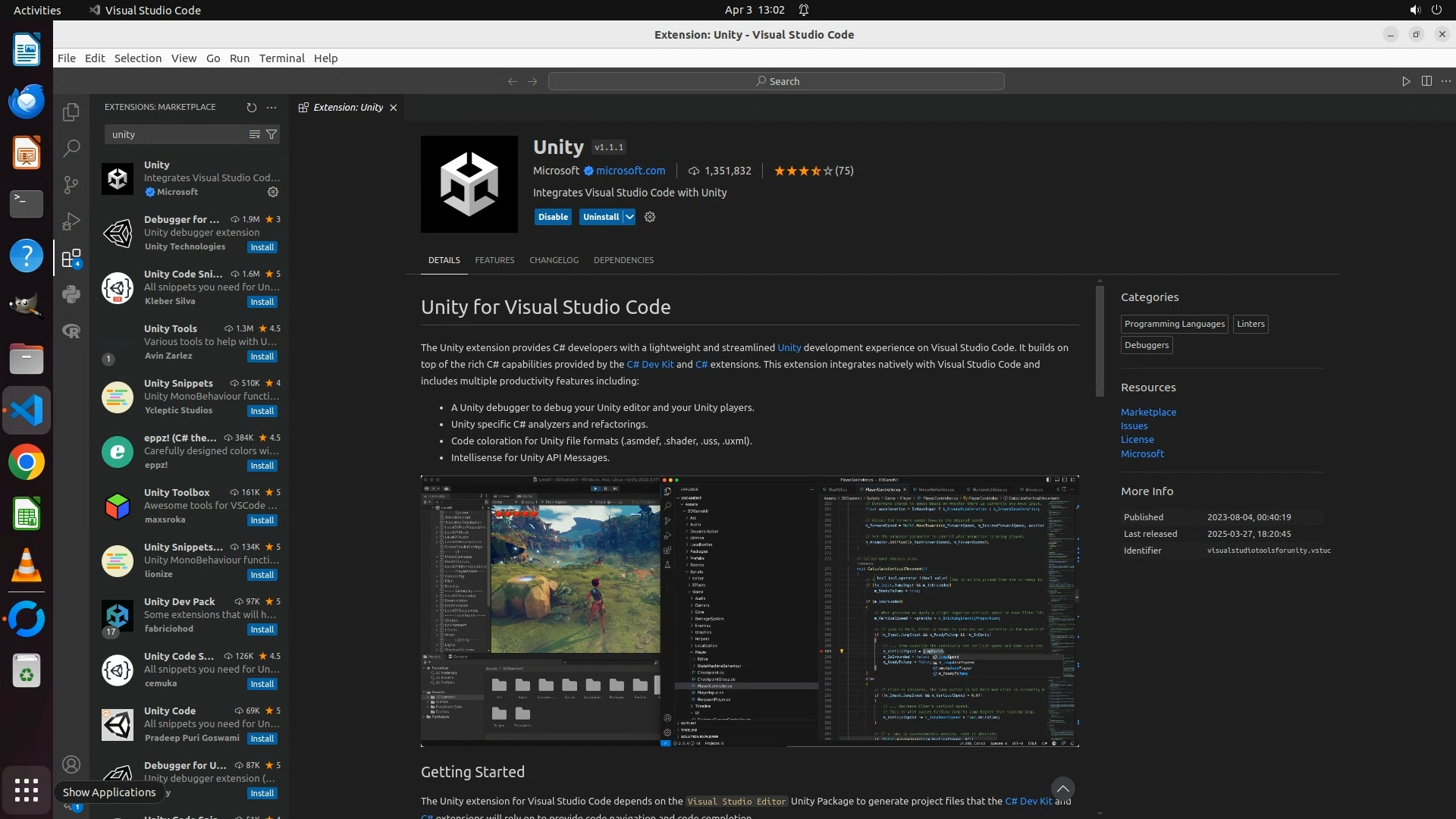Image resolution: width=1456 pixels, height=819 pixels.
Task: Open the manage gear next to the Uninstall button
Action: 650,217
